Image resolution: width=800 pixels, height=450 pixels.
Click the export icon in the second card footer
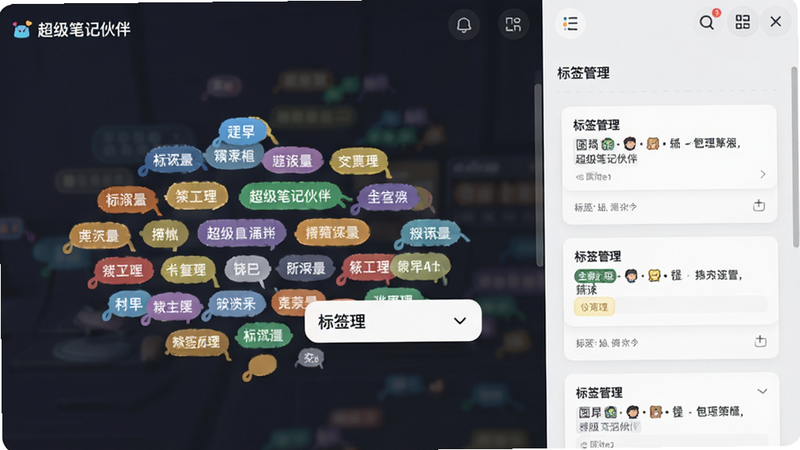[x=760, y=341]
